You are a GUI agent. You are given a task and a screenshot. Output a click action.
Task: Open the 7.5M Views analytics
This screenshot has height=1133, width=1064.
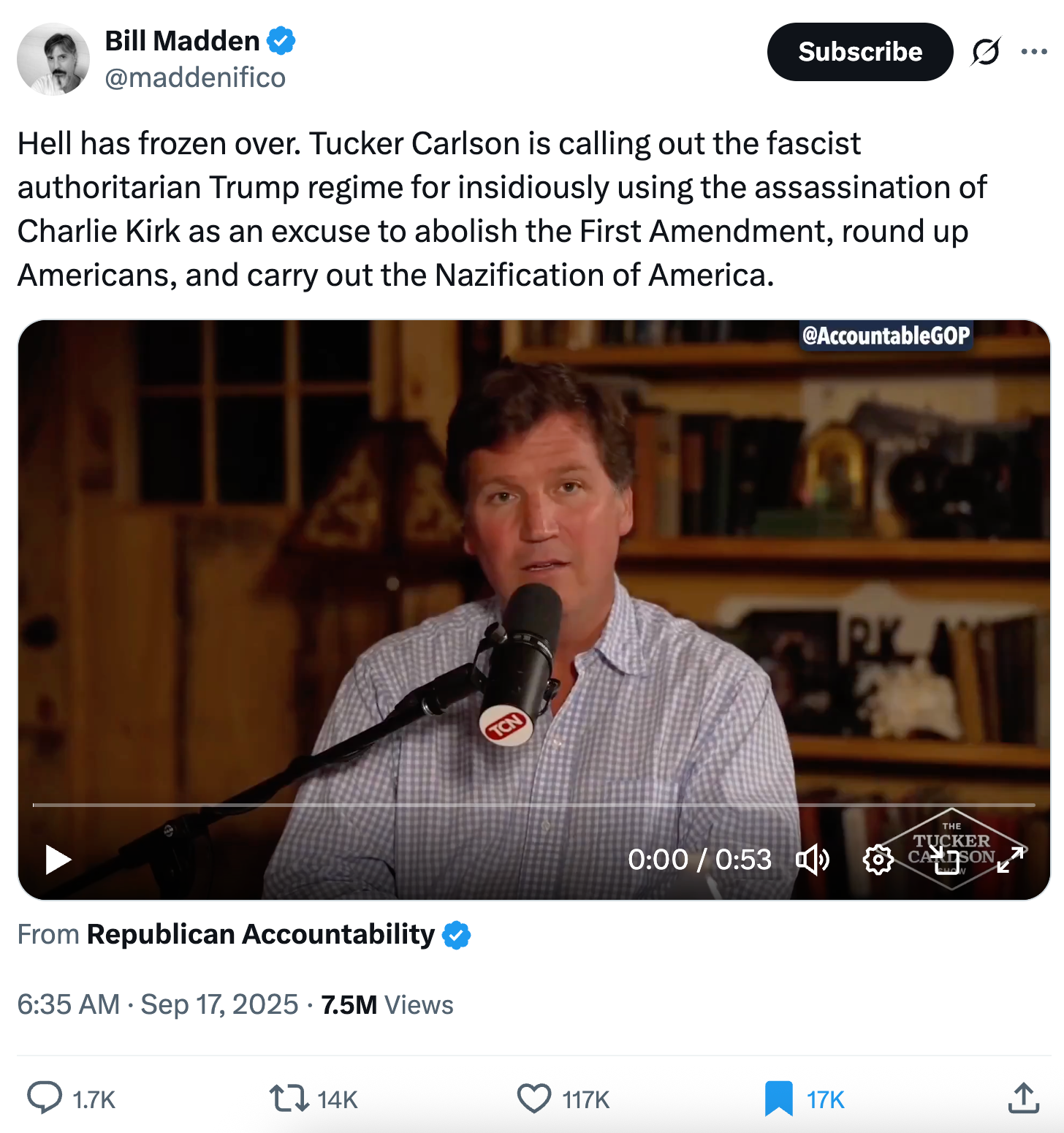(x=387, y=1005)
